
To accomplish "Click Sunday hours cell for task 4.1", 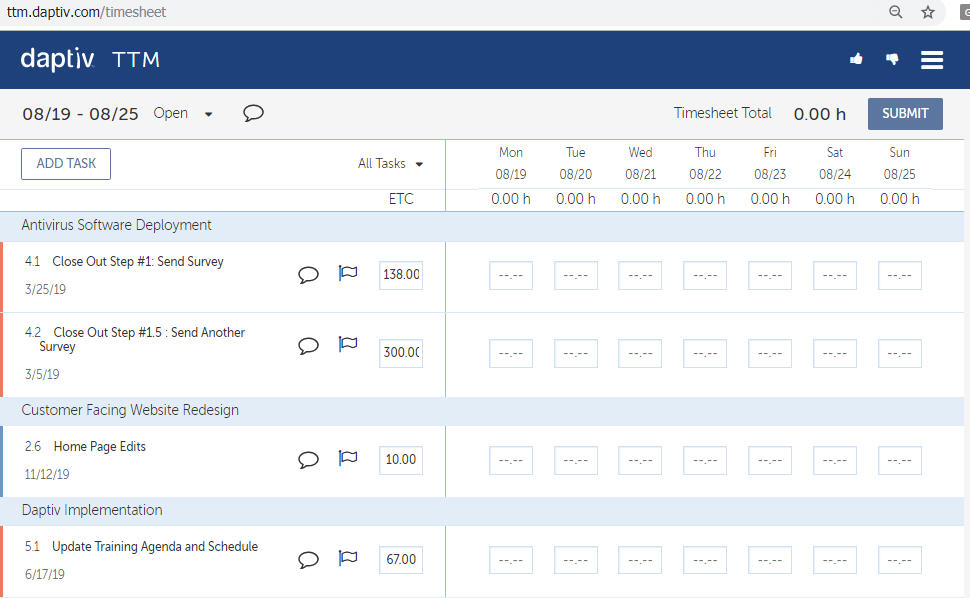I will (x=900, y=276).
